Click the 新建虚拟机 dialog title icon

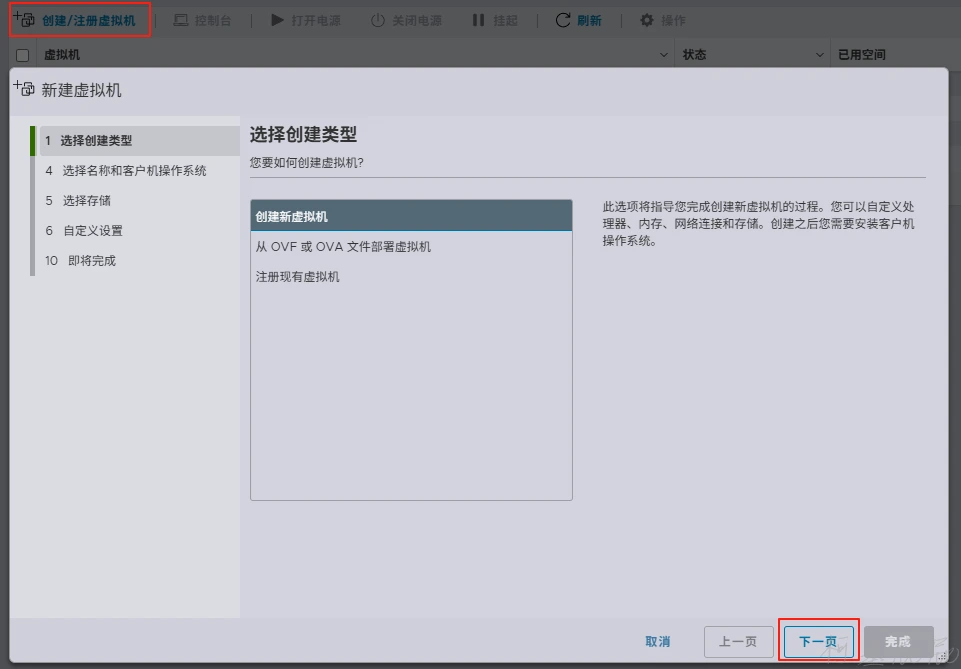point(24,89)
